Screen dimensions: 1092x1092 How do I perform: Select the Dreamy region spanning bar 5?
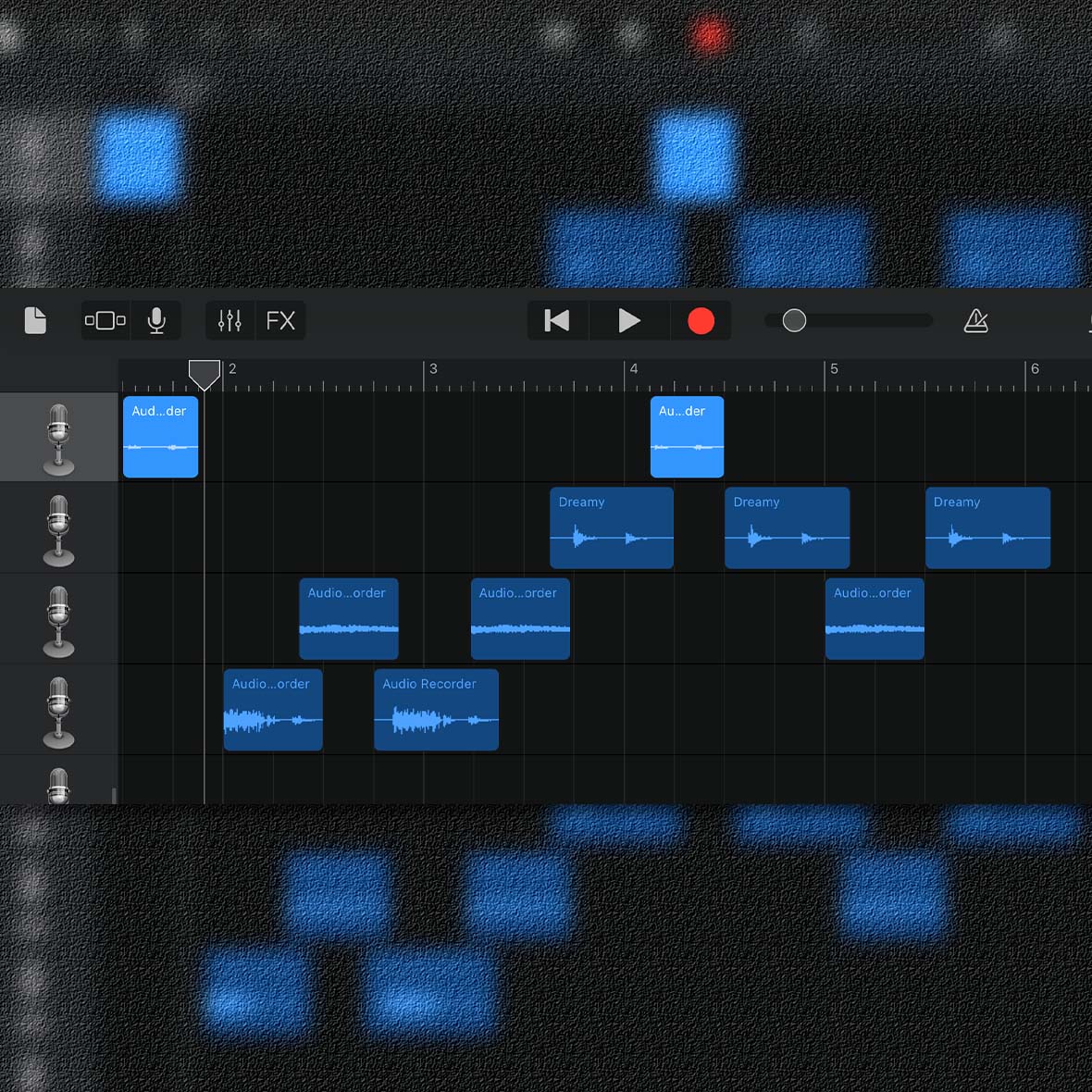[x=787, y=527]
